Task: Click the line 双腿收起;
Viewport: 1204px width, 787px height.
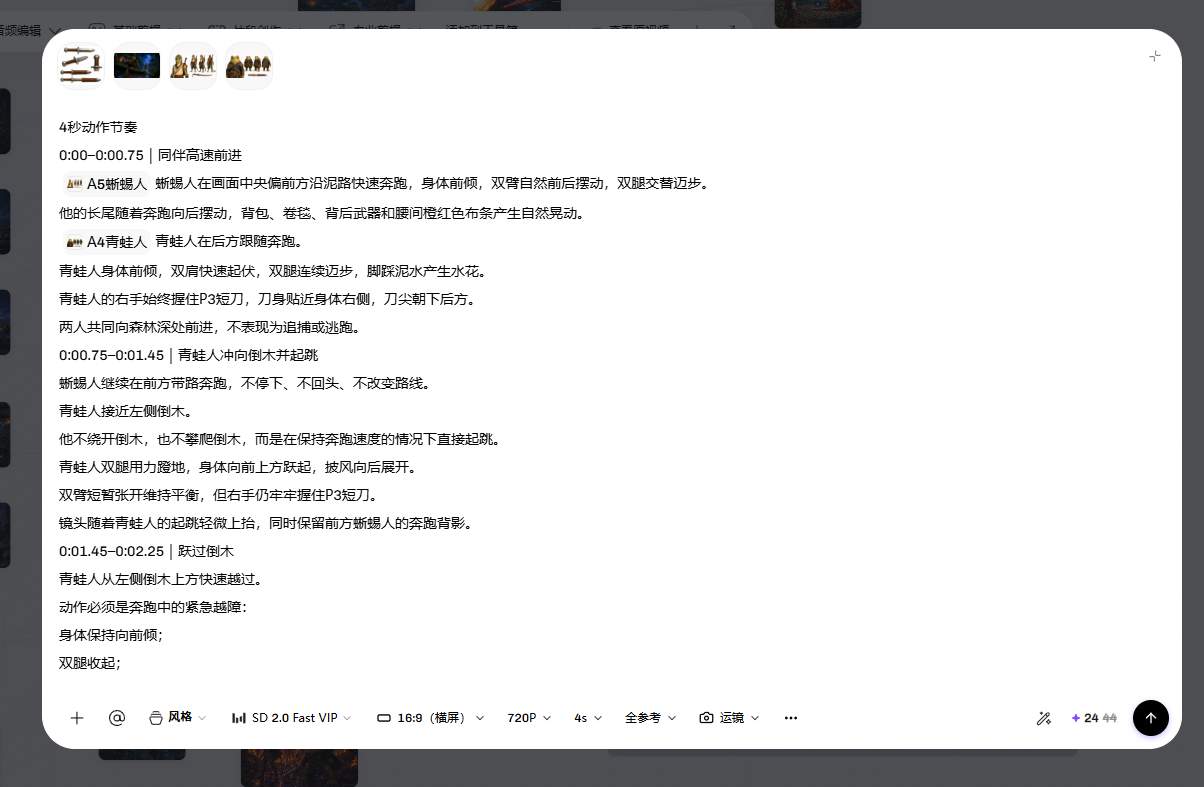Action: click(x=90, y=663)
